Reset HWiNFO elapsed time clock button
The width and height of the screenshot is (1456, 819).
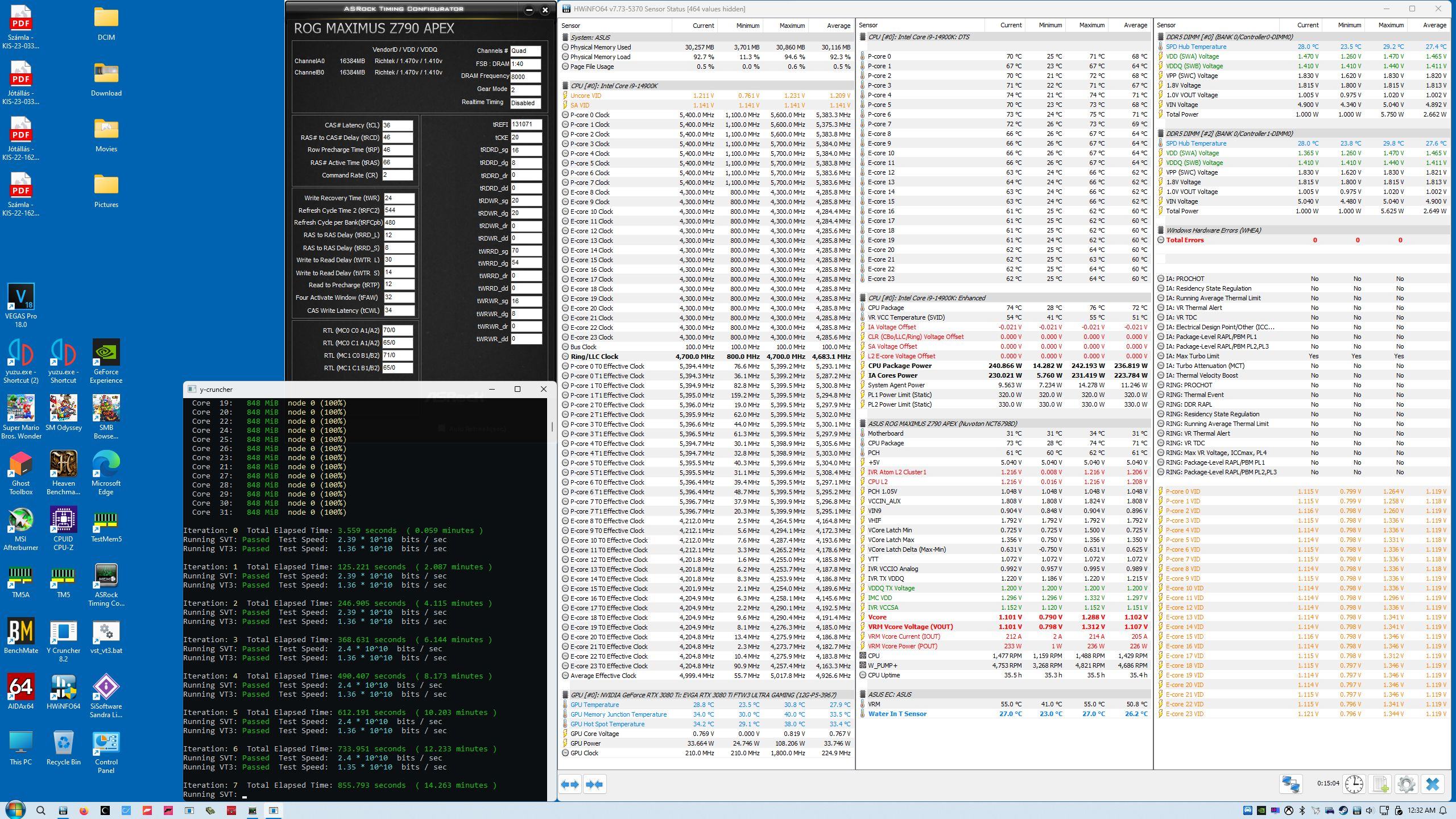coord(1354,784)
